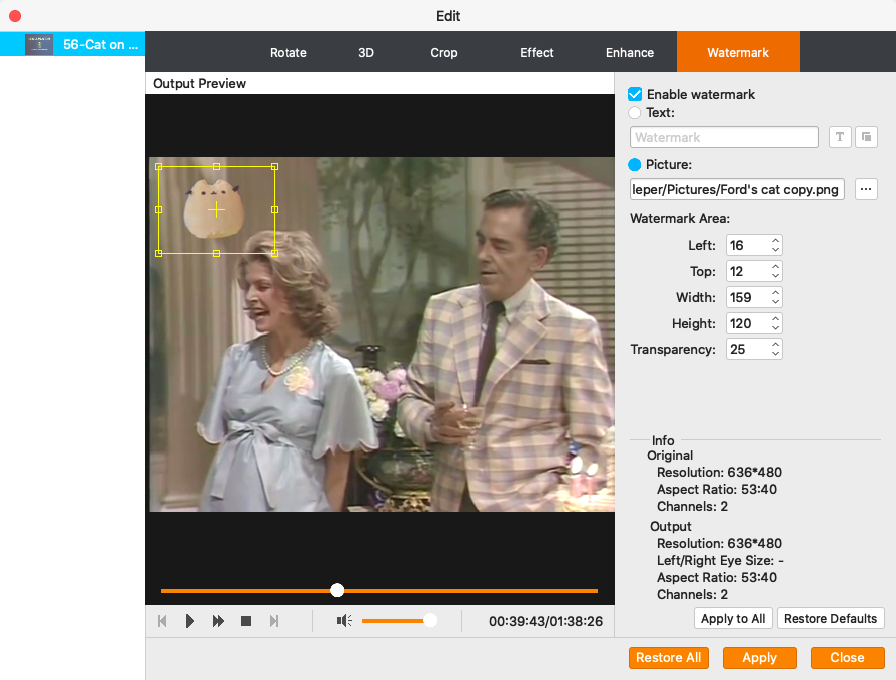Click the watermark box bottom-right corner handle
This screenshot has width=896, height=680.
[274, 253]
